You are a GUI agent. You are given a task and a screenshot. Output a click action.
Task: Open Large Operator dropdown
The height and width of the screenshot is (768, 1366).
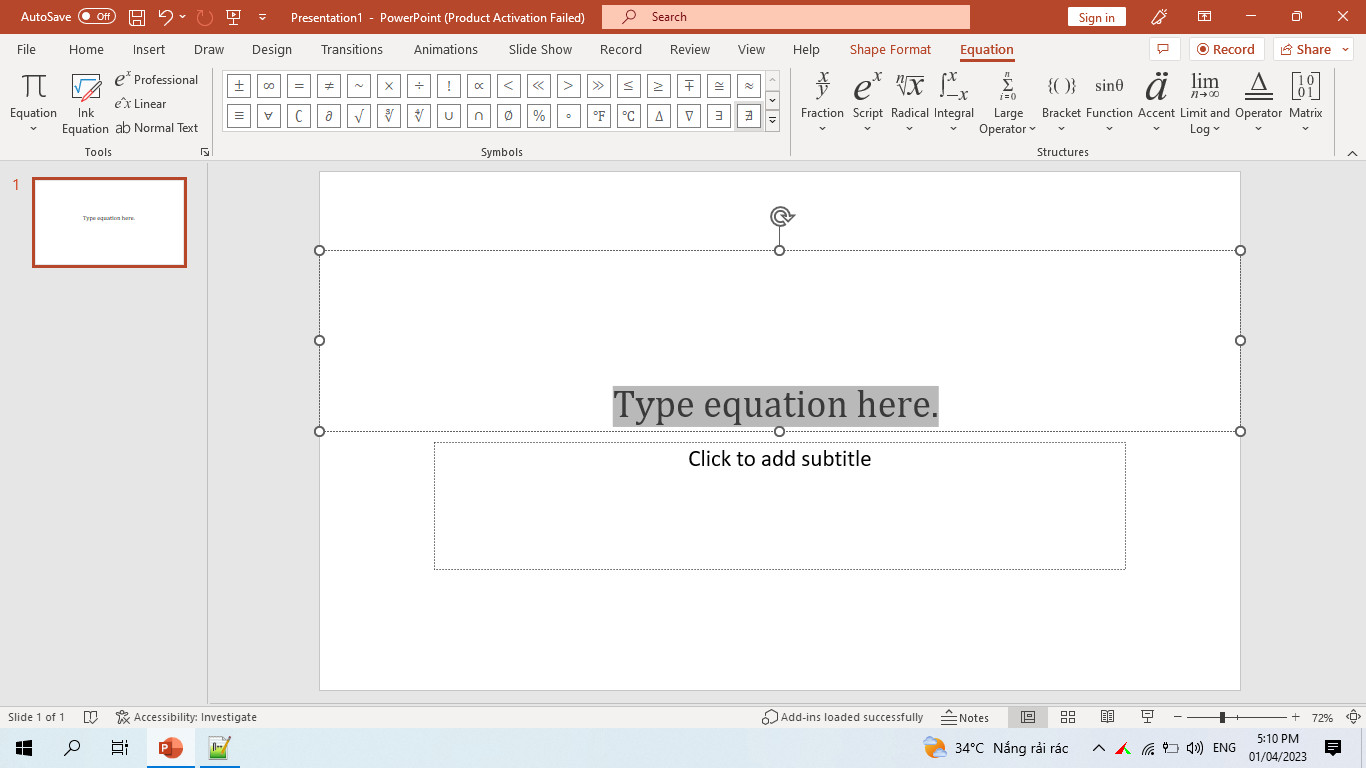tap(1008, 104)
